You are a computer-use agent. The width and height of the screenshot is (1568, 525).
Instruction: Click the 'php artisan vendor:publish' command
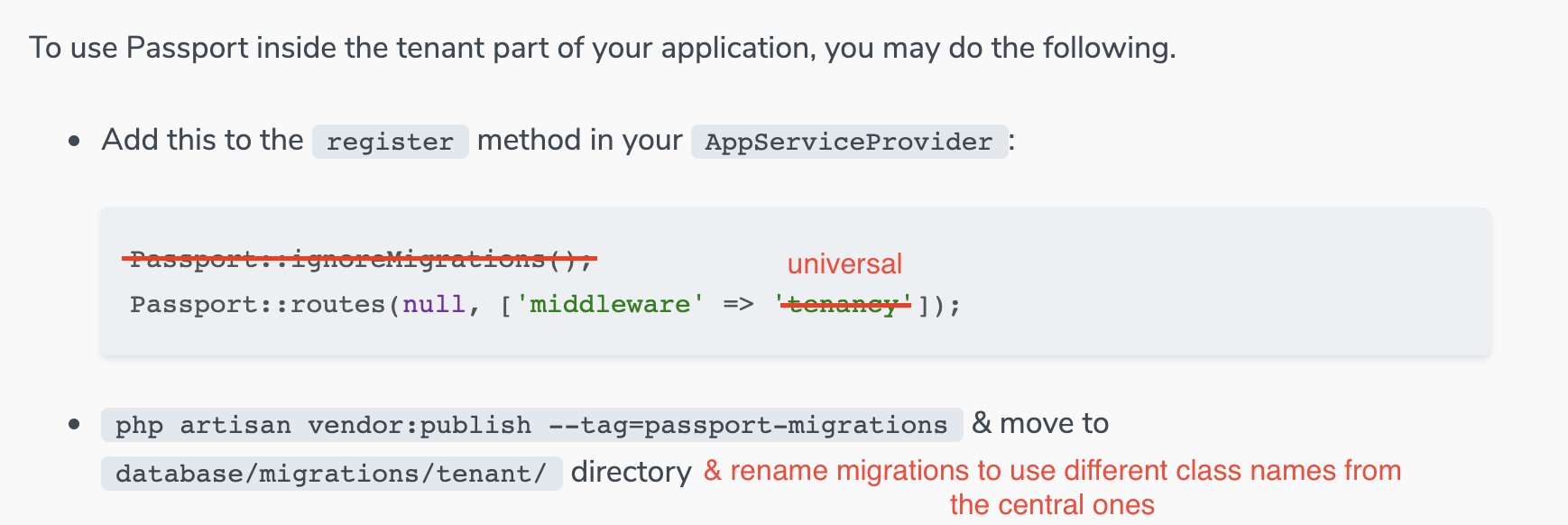pos(323,425)
